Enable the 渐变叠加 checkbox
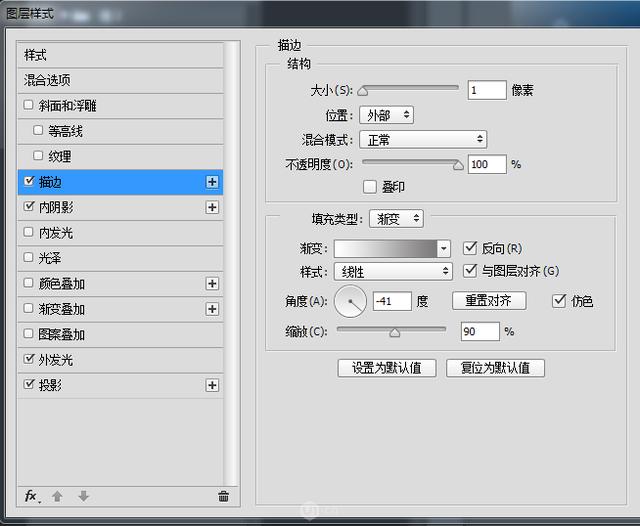Screen dimensions: 640x526 click(x=28, y=308)
